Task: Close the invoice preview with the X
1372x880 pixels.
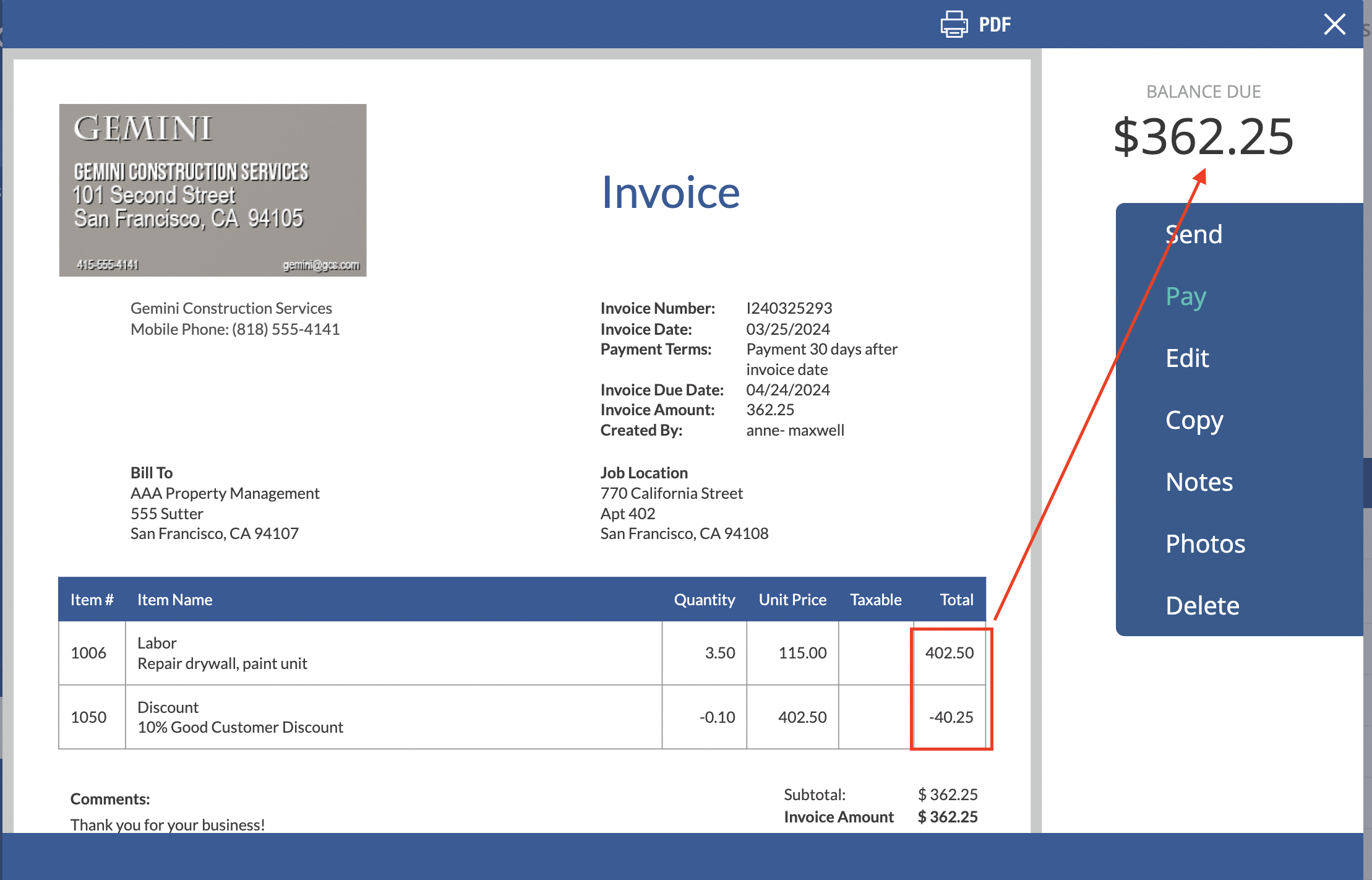Action: (1334, 24)
